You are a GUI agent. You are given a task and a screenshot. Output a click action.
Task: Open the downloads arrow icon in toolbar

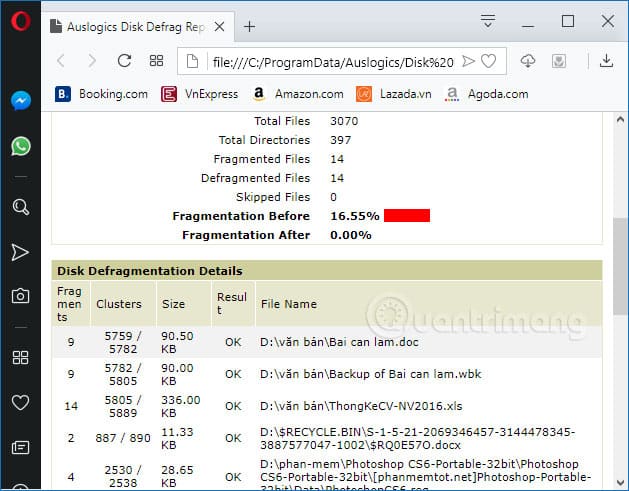tap(606, 61)
